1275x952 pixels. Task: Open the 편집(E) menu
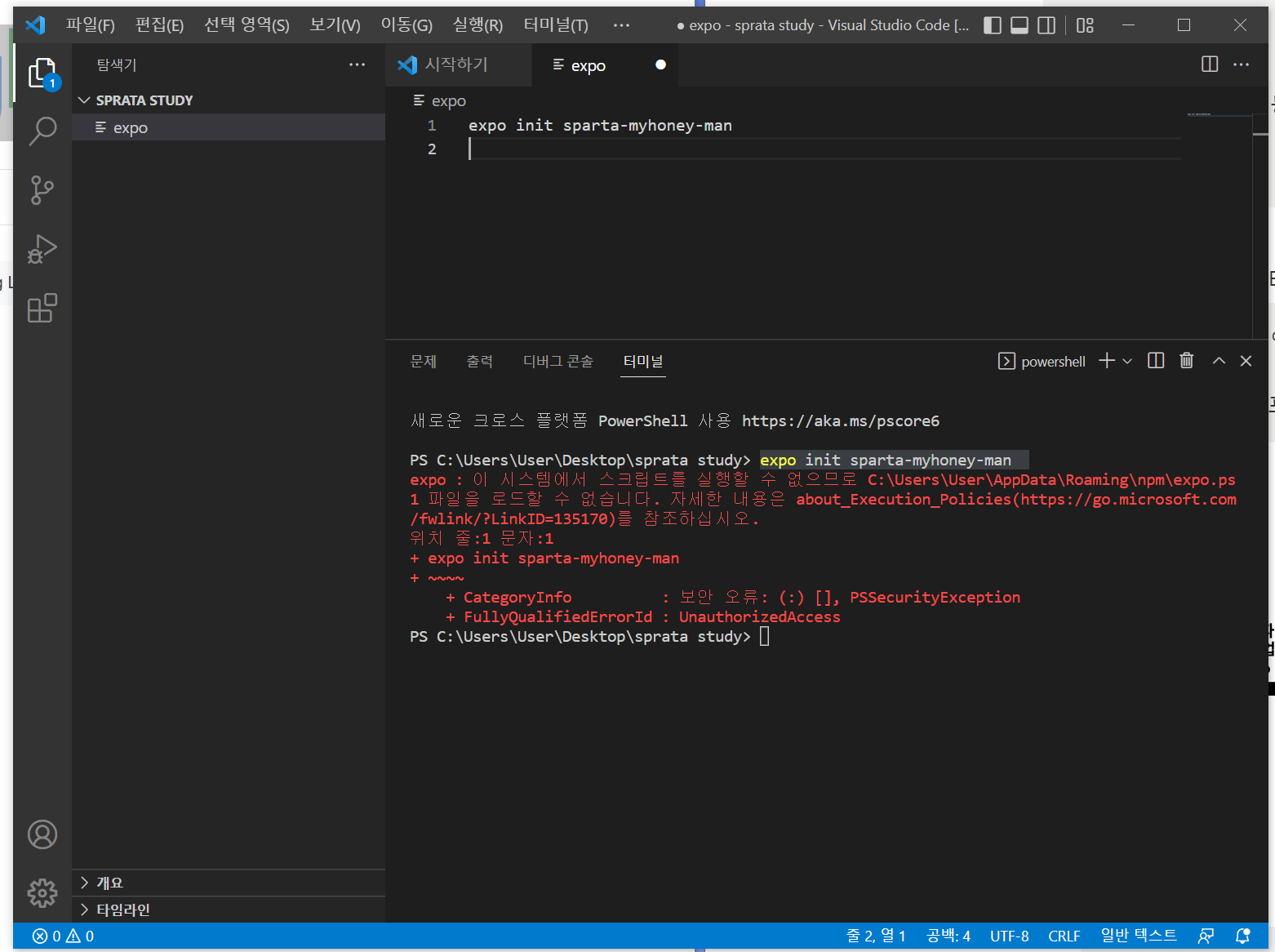[x=159, y=25]
